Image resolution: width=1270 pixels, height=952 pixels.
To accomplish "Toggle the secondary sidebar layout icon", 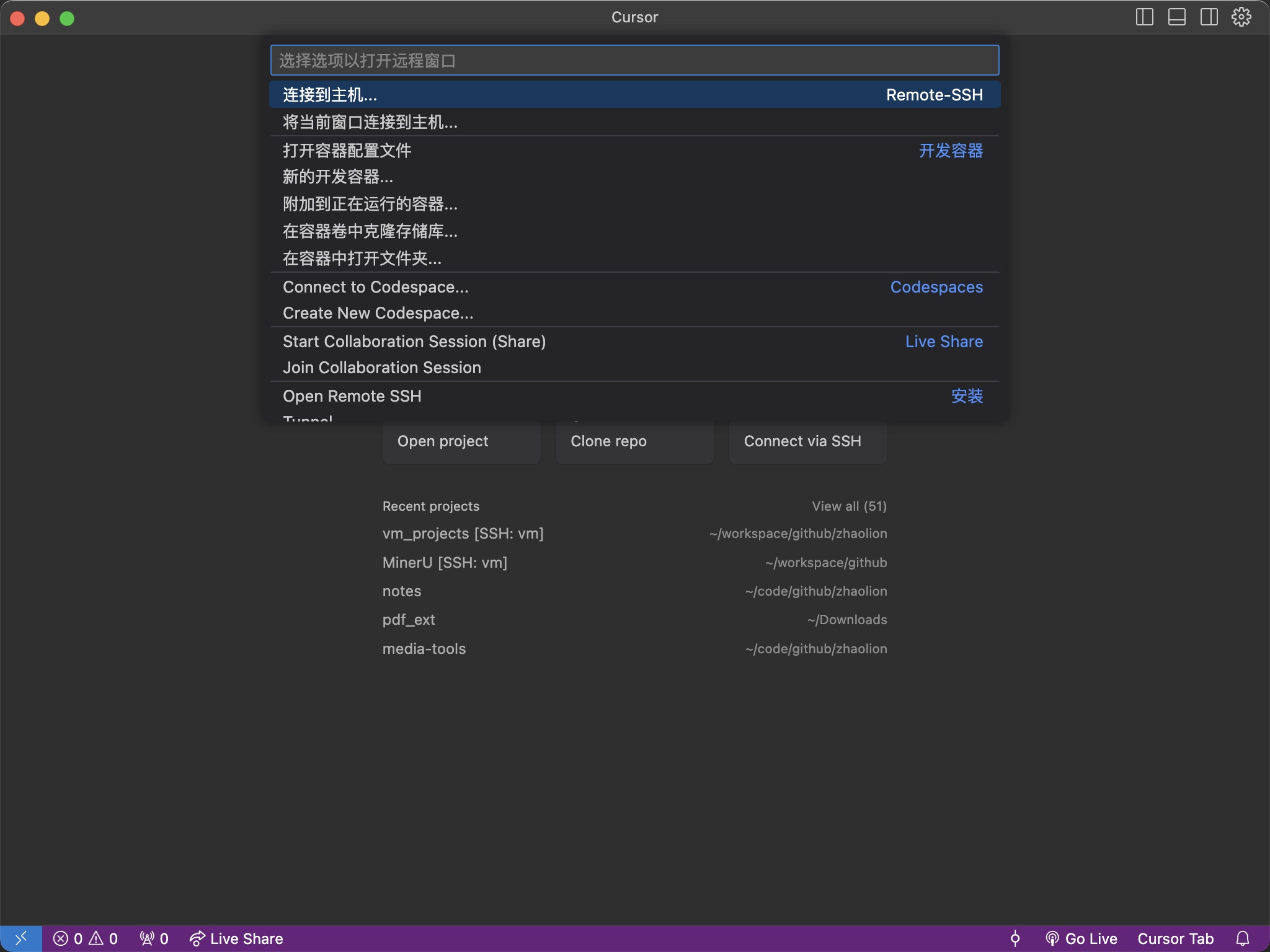I will [1209, 17].
